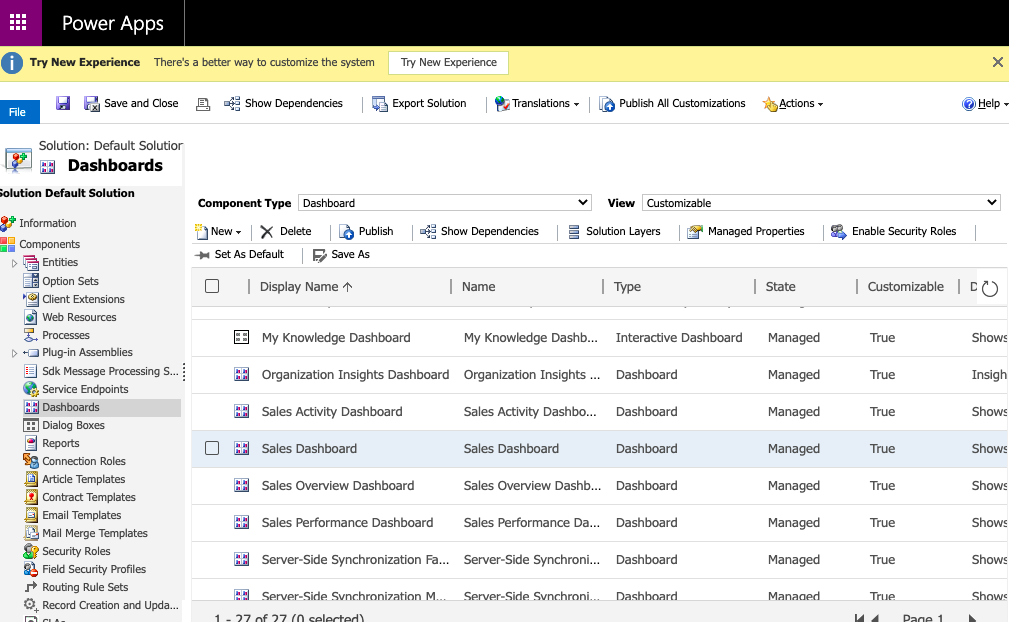Screen dimensions: 1009x622
Task: Open Connection Roles in the tree
Action: click(84, 461)
